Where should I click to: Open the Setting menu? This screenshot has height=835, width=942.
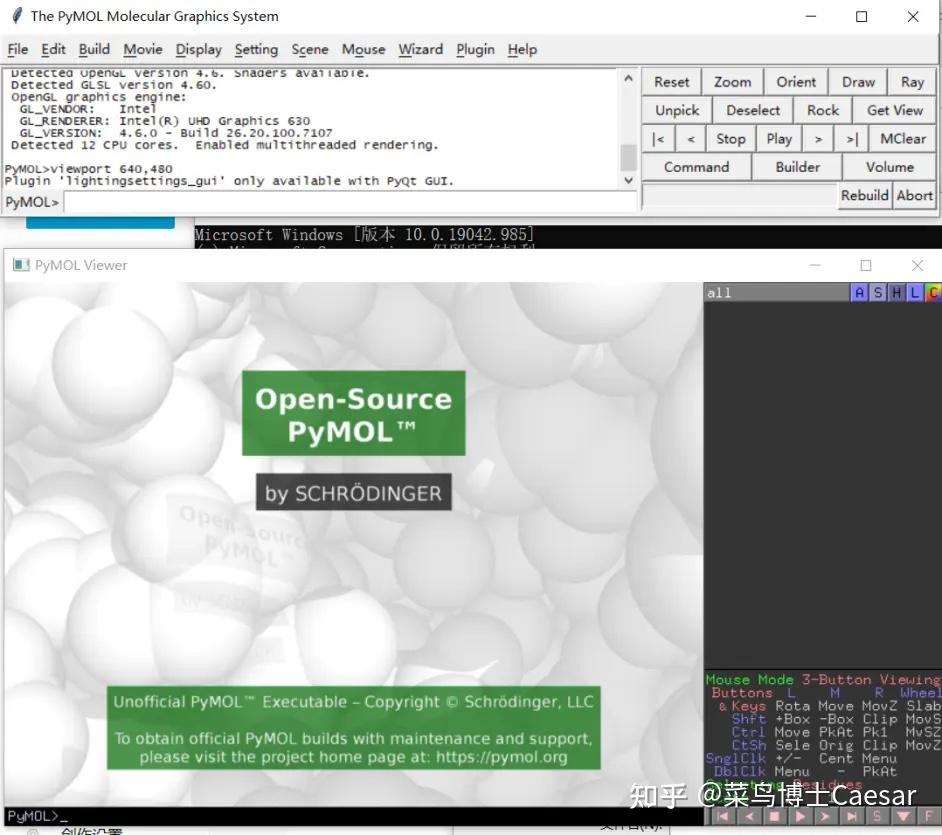point(256,49)
